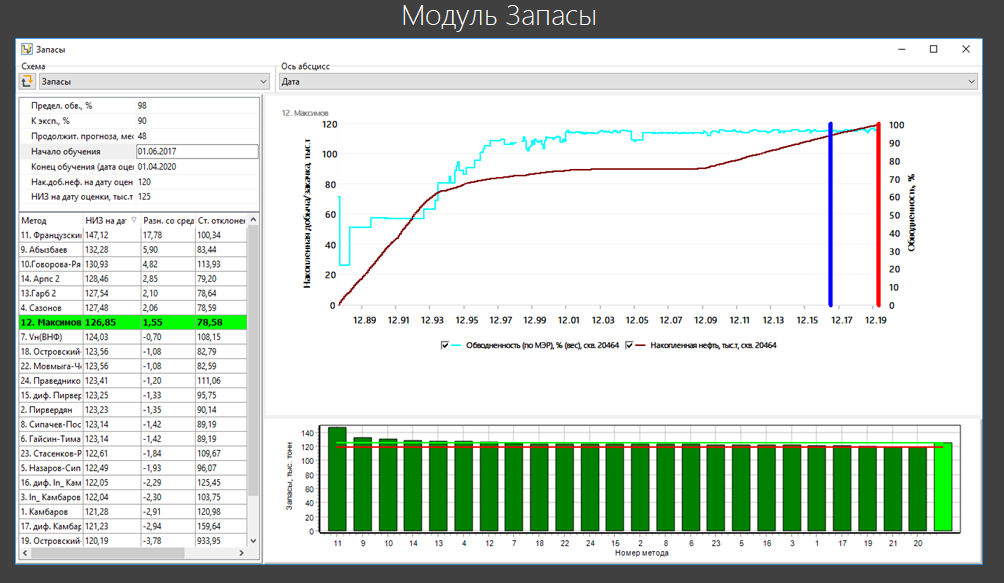Open the Схема dropdown showing Запасы

click(x=154, y=81)
